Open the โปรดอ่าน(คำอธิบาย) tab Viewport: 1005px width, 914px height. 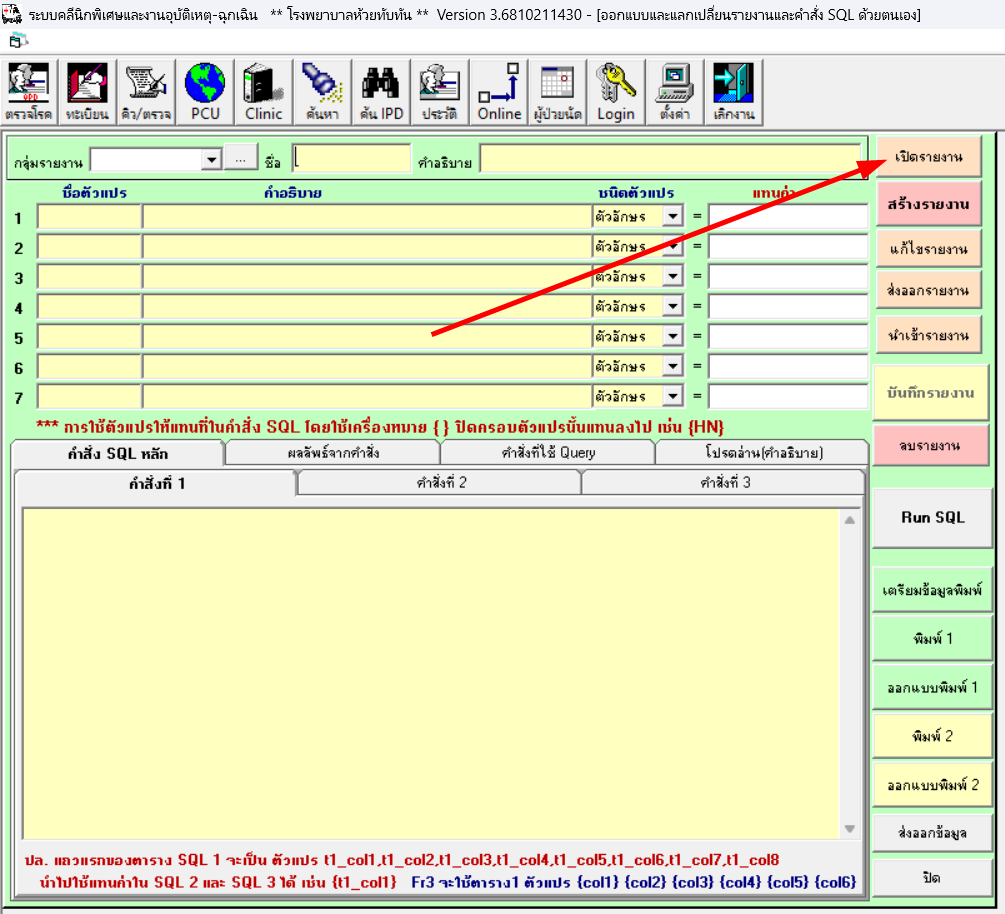[x=763, y=453]
